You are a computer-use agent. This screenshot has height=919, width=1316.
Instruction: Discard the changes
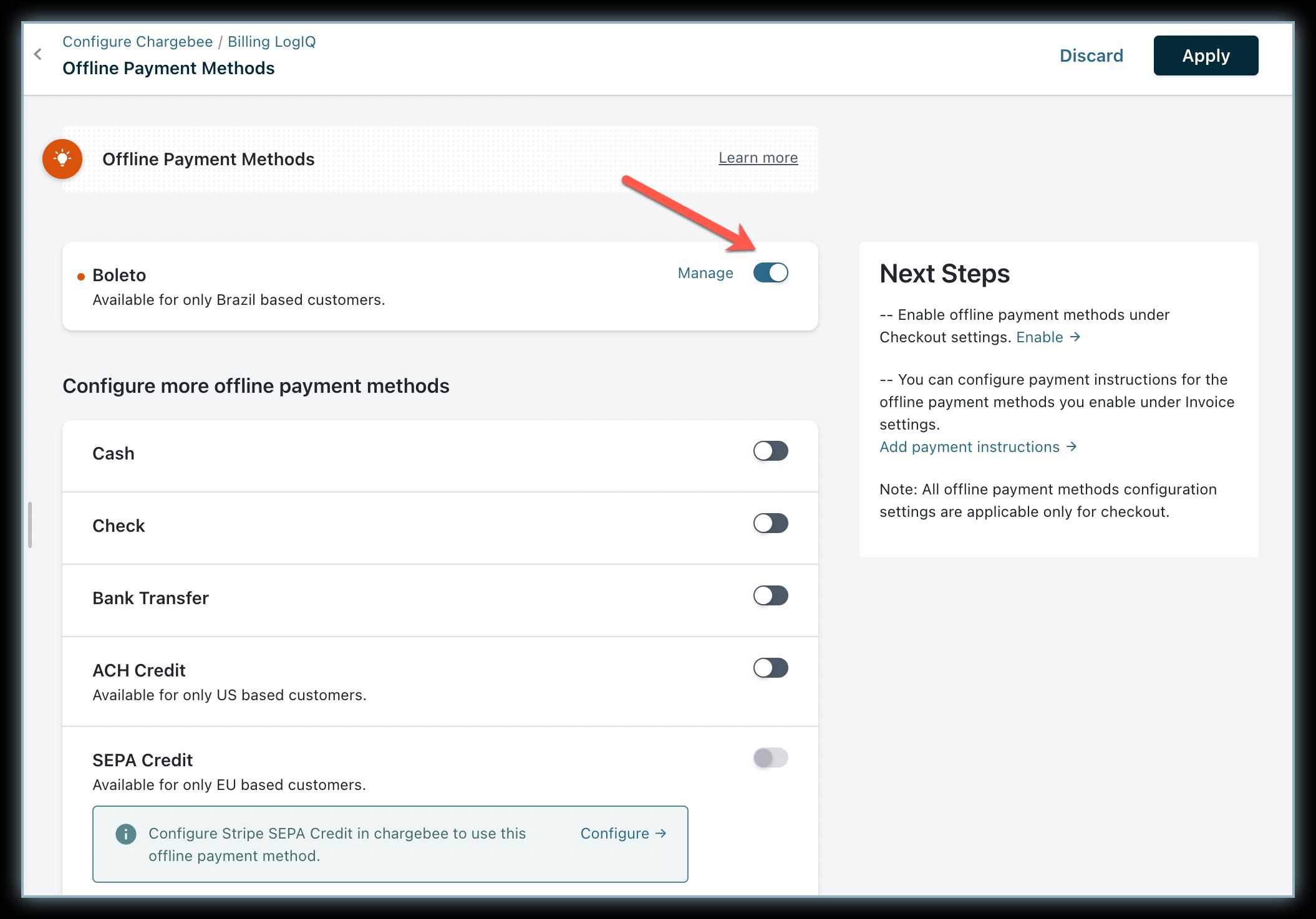[1091, 55]
